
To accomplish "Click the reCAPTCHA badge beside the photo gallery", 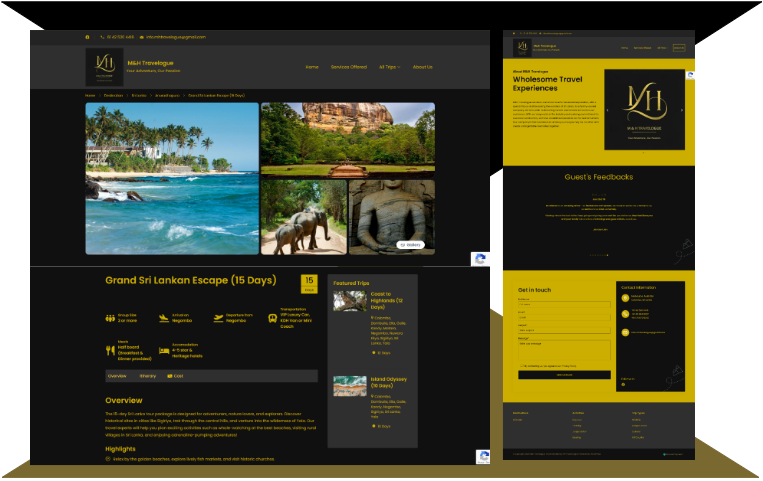I will [480, 259].
